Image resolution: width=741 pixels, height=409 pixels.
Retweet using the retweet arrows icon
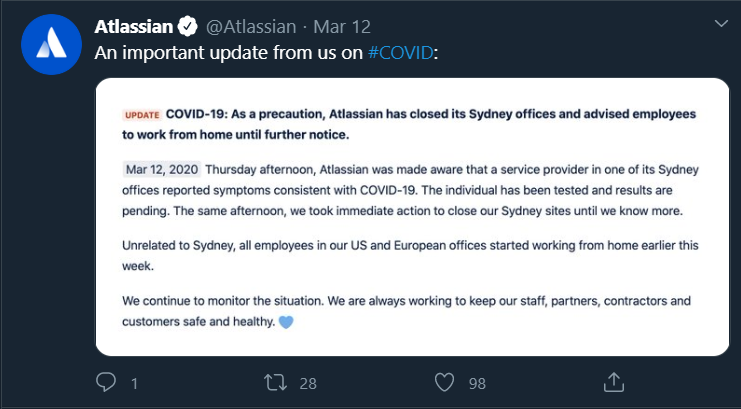coord(276,383)
